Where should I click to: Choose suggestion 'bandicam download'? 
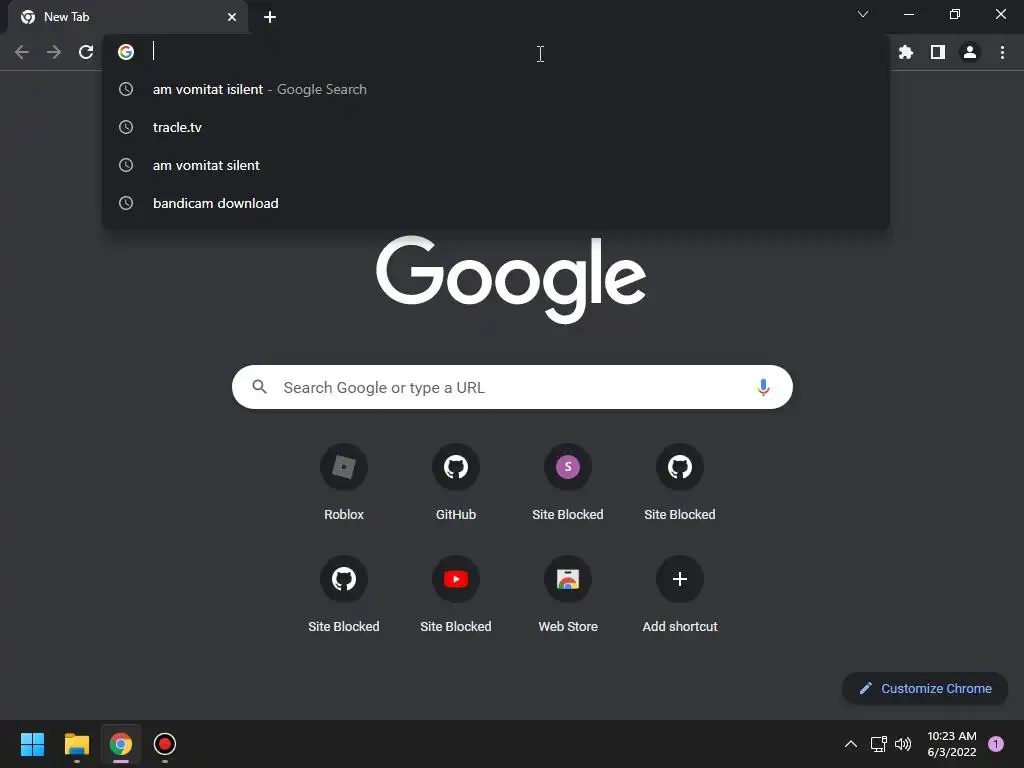pyautogui.click(x=496, y=203)
